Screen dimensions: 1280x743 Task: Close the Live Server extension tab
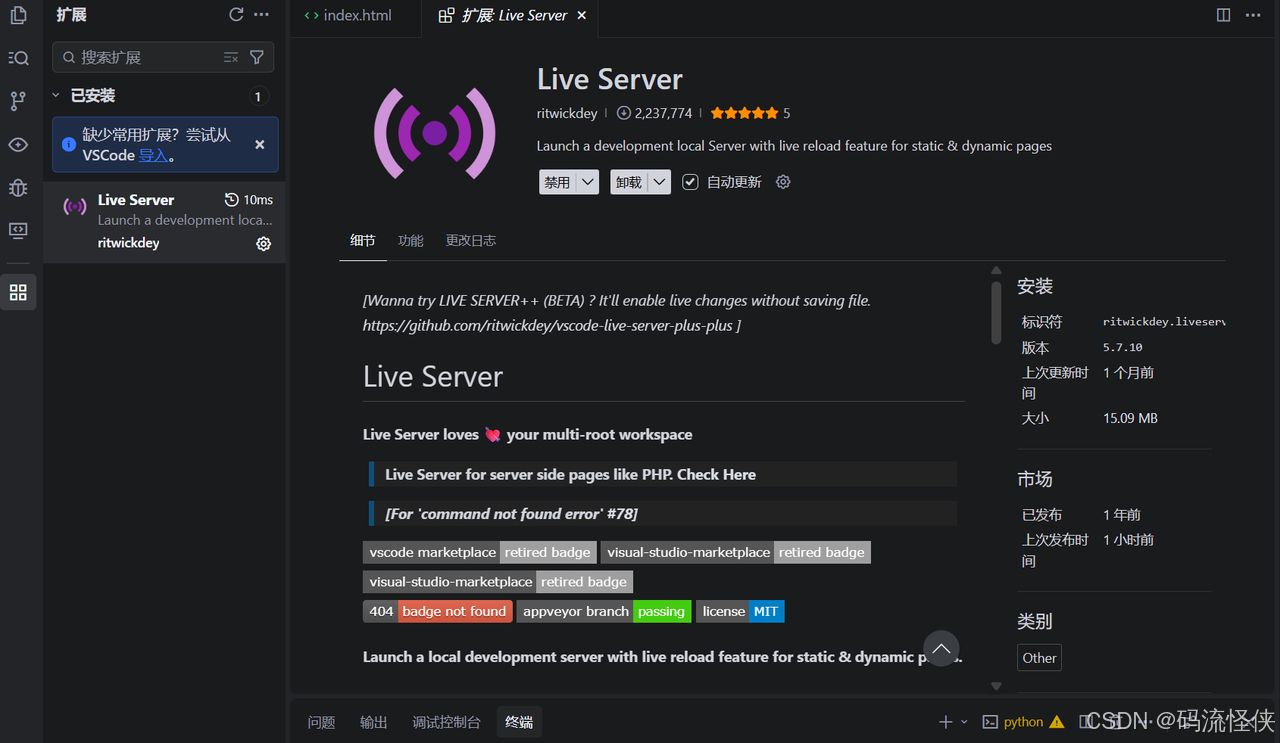(582, 15)
